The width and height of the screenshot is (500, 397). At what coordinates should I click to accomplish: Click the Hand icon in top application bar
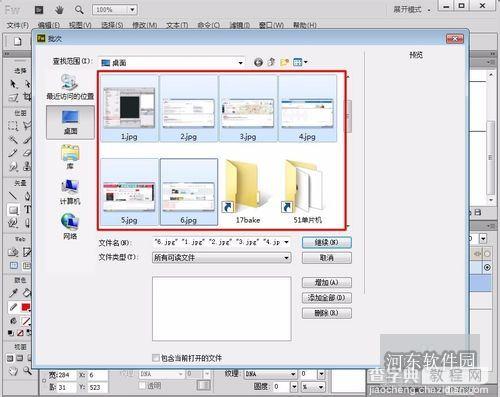[59, 10]
